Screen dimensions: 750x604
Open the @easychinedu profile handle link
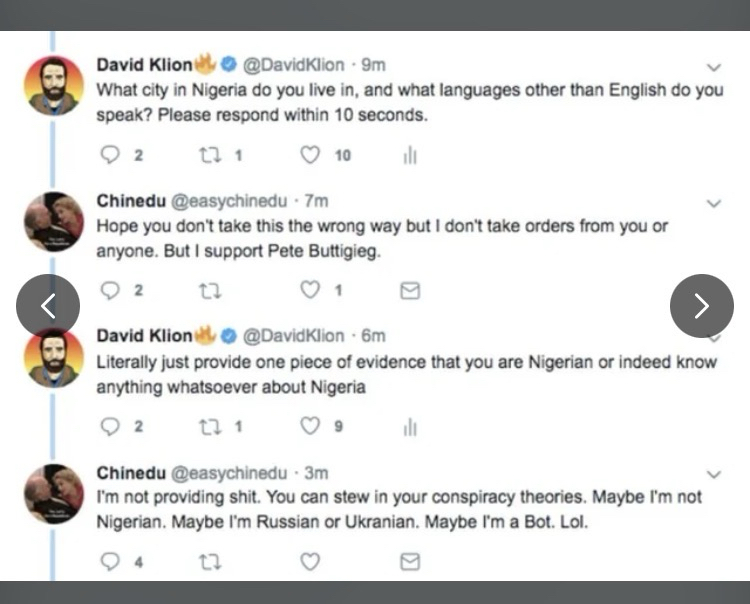[223, 201]
